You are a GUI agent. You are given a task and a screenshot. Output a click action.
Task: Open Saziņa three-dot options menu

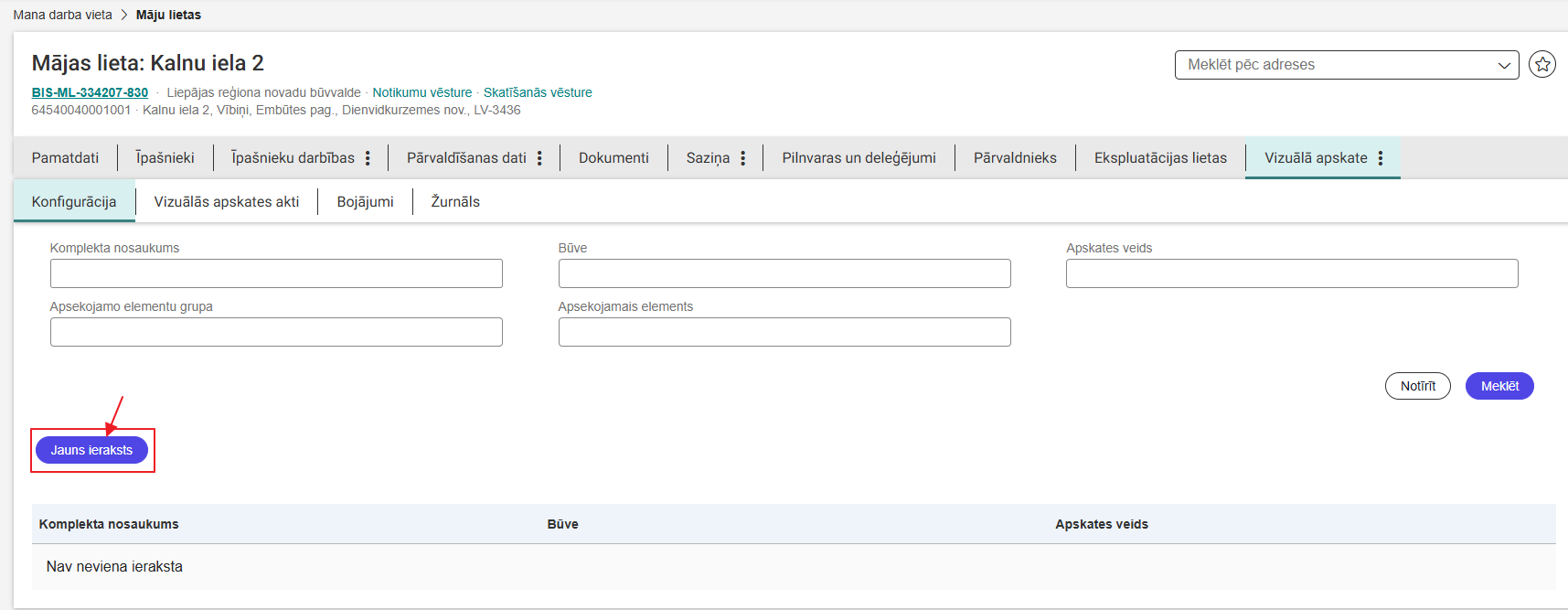click(742, 158)
